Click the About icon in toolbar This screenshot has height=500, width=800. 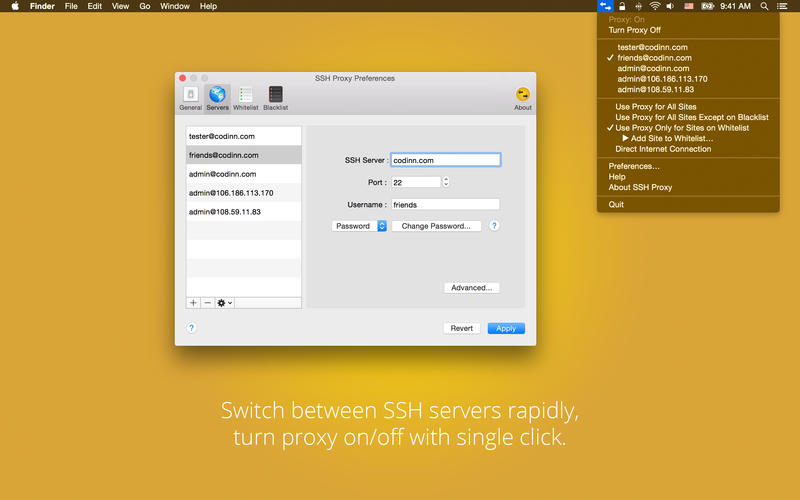(522, 97)
